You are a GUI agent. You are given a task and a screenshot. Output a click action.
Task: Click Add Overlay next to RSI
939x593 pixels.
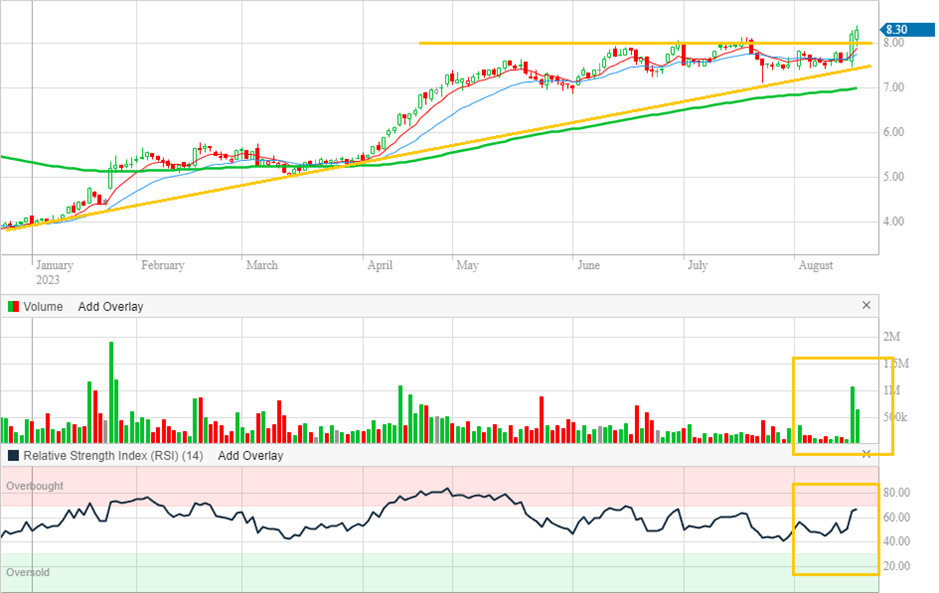click(x=250, y=456)
